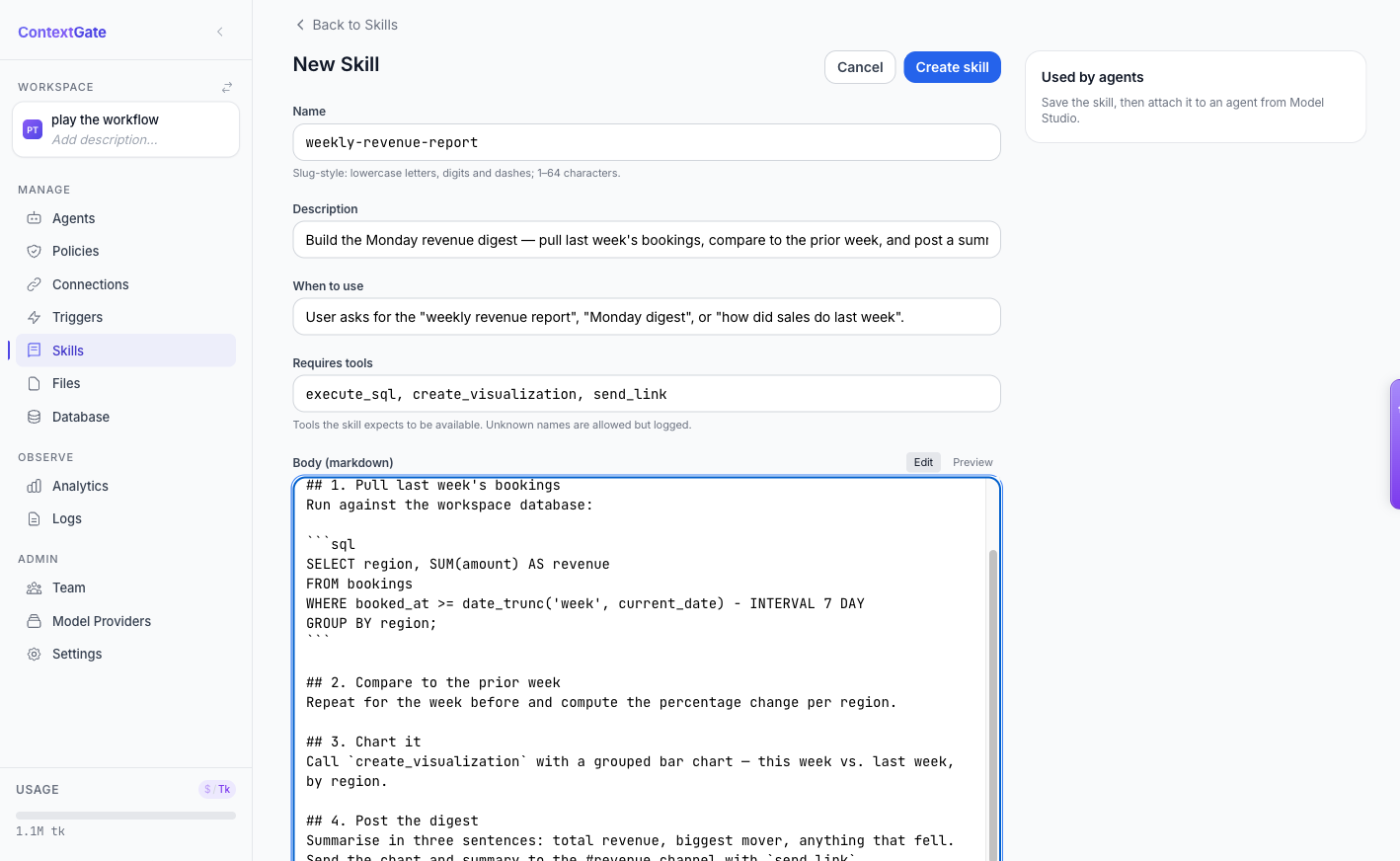Toggle the usage $ / Tk unit switch
Image resolution: width=1400 pixels, height=861 pixels.
(x=217, y=789)
